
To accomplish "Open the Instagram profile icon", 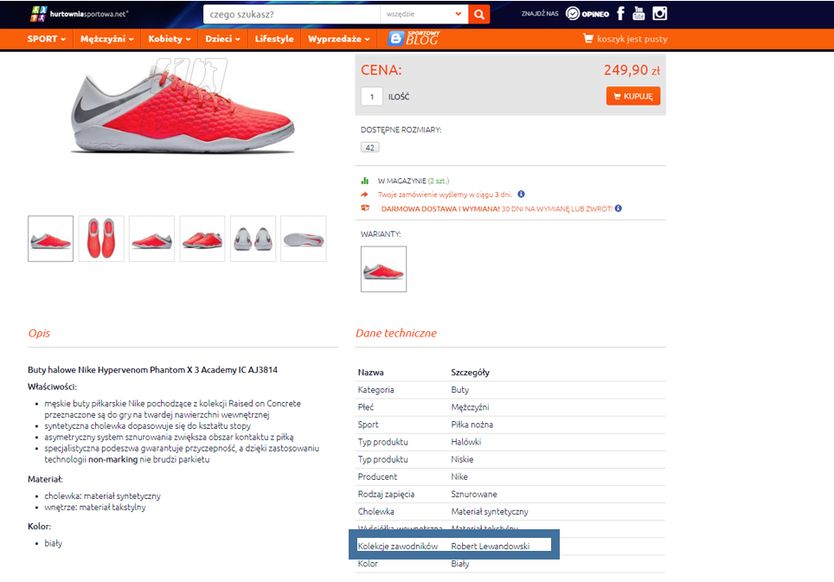I will [660, 13].
